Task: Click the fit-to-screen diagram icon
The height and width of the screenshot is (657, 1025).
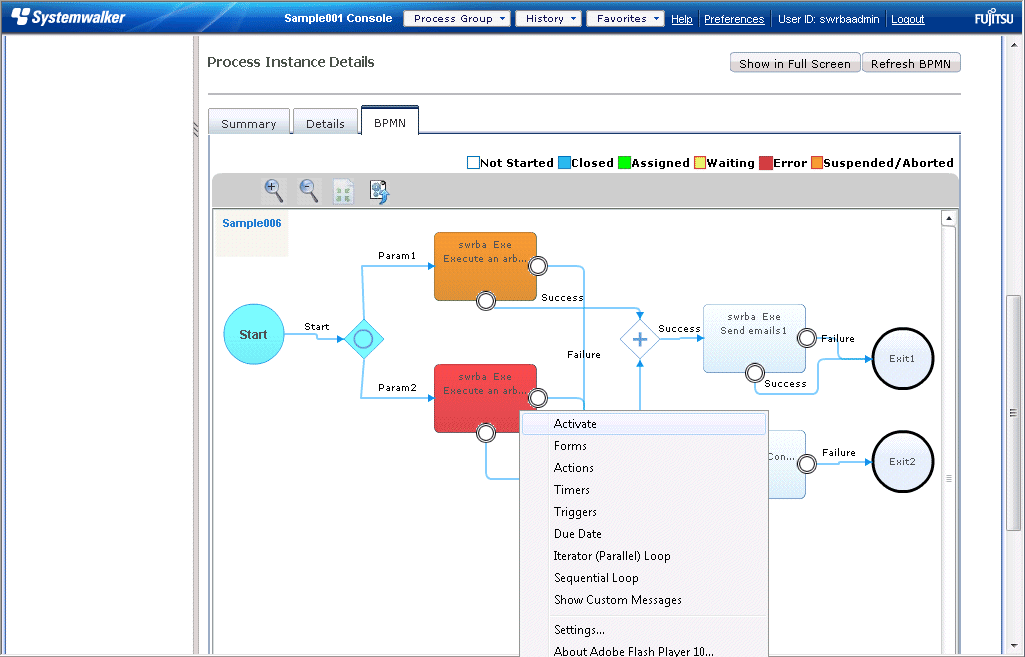Action: (x=343, y=192)
